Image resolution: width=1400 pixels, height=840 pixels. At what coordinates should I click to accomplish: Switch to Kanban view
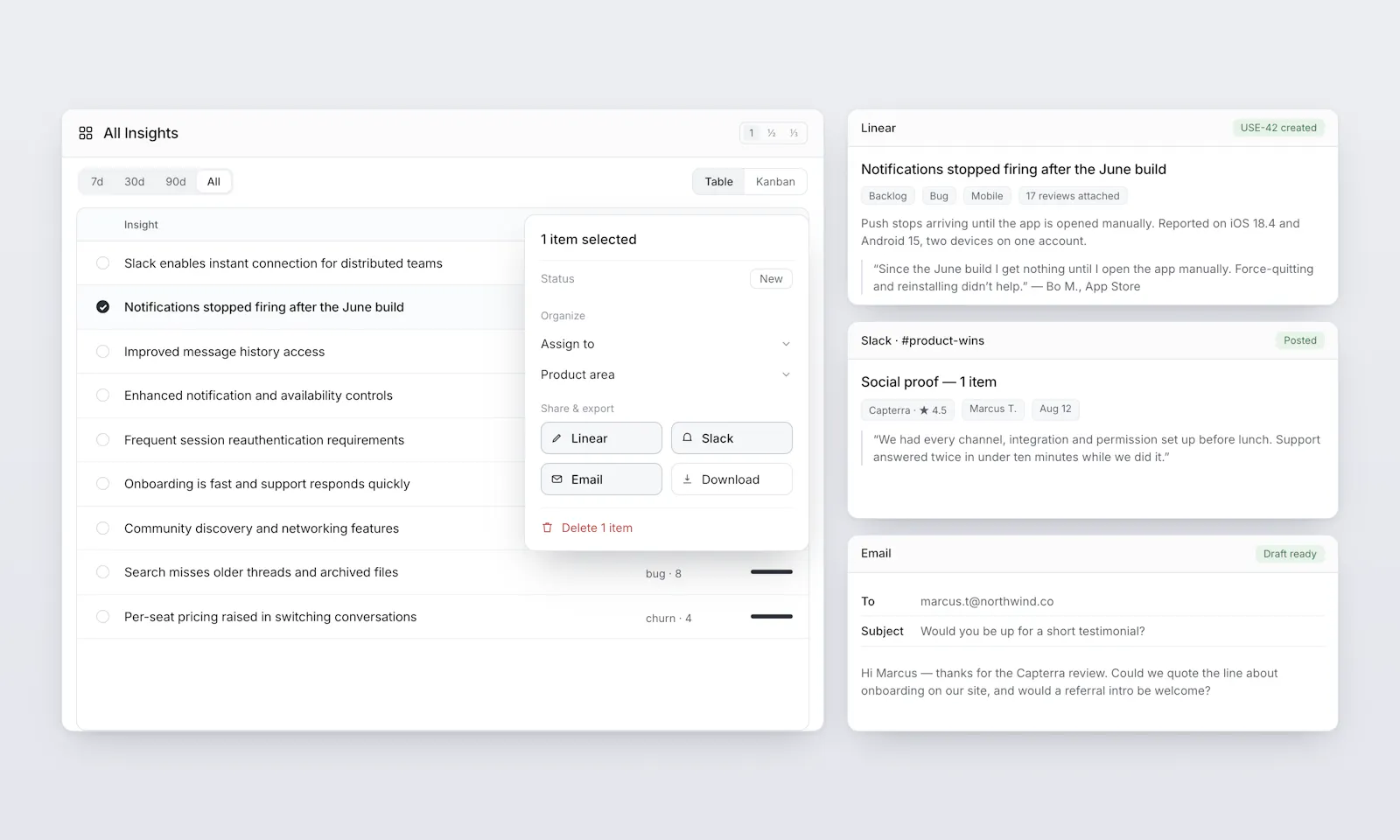pyautogui.click(x=775, y=182)
